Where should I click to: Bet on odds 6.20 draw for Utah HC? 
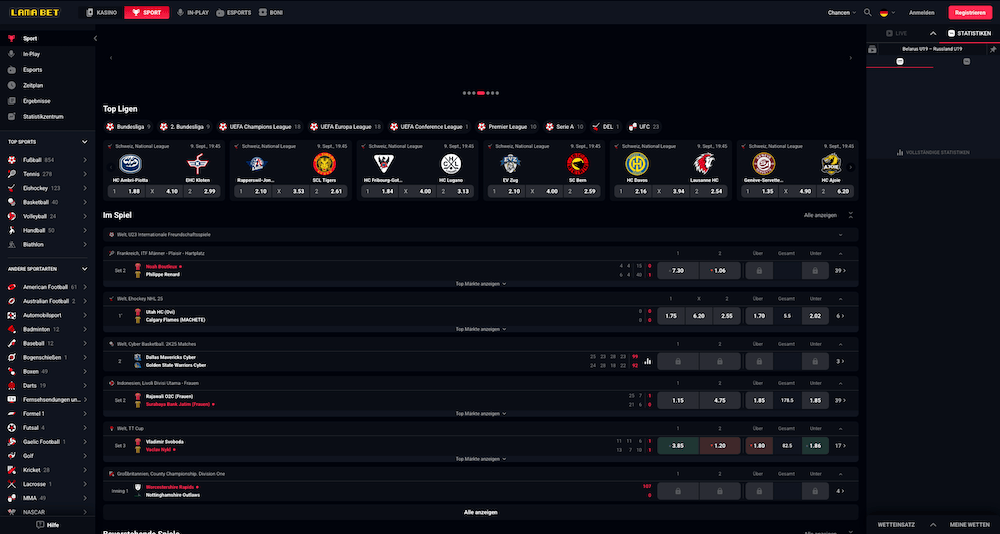click(699, 315)
